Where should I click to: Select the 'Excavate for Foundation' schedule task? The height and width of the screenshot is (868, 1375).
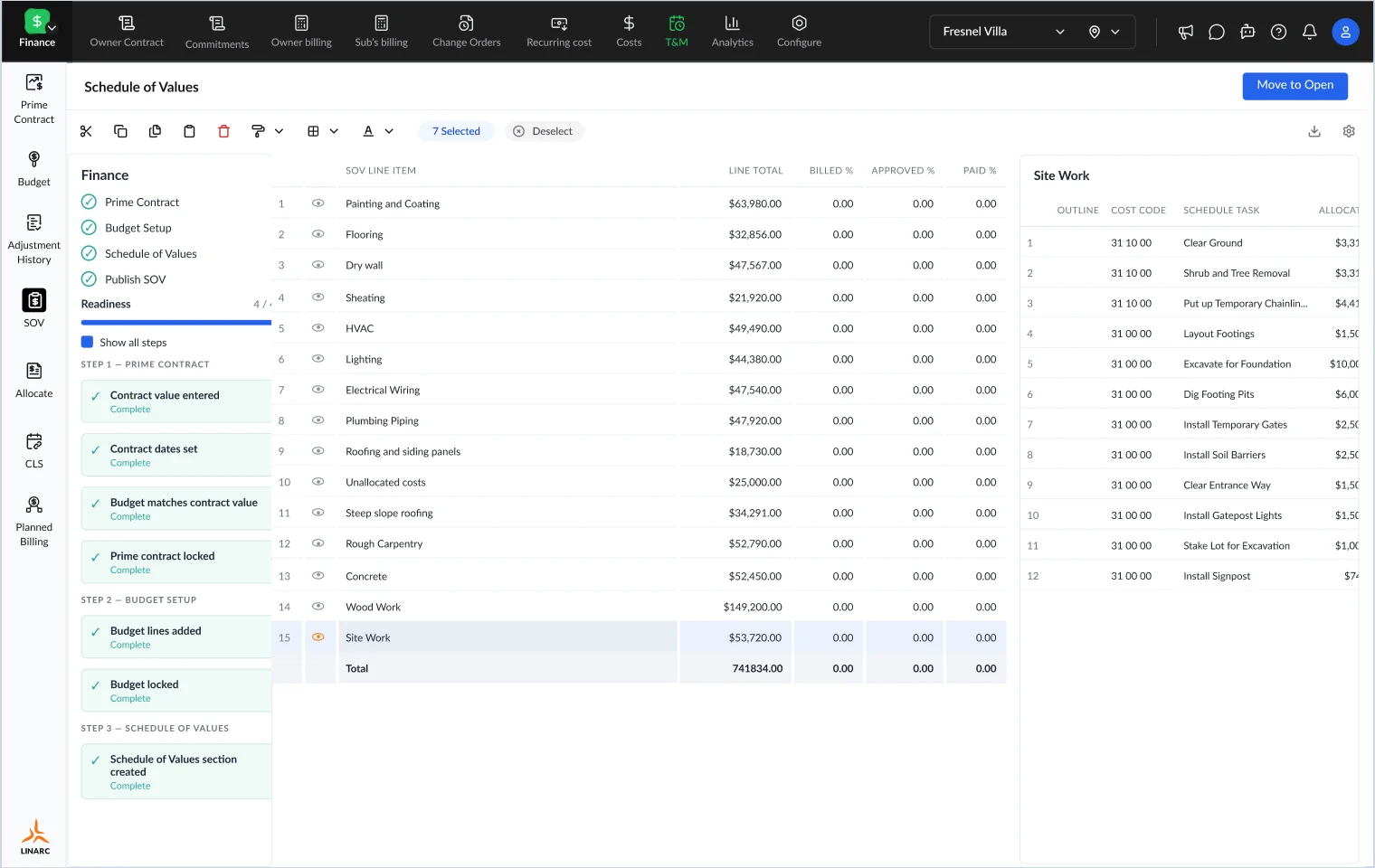(1237, 364)
